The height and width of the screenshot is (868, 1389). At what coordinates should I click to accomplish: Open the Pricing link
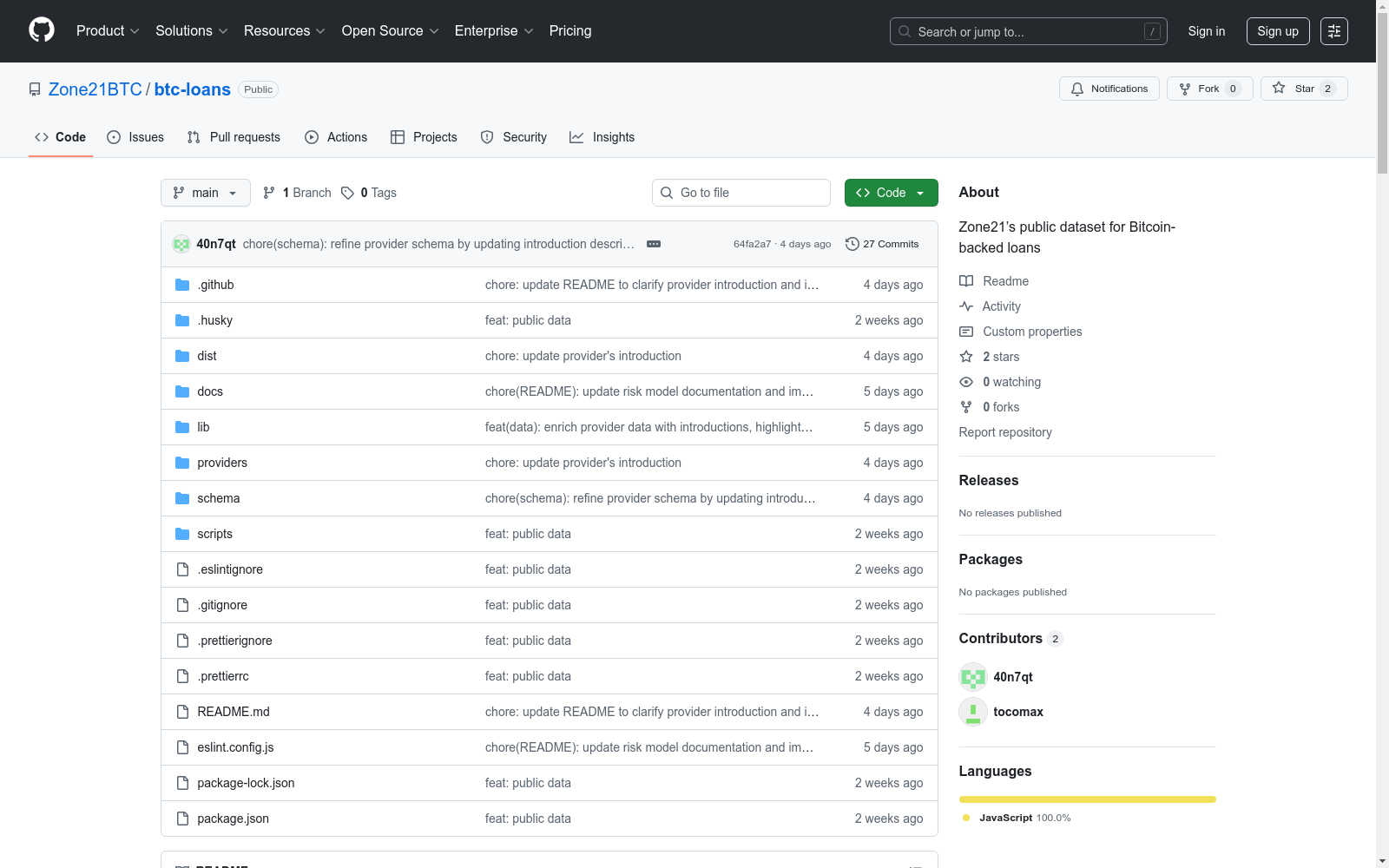570,31
